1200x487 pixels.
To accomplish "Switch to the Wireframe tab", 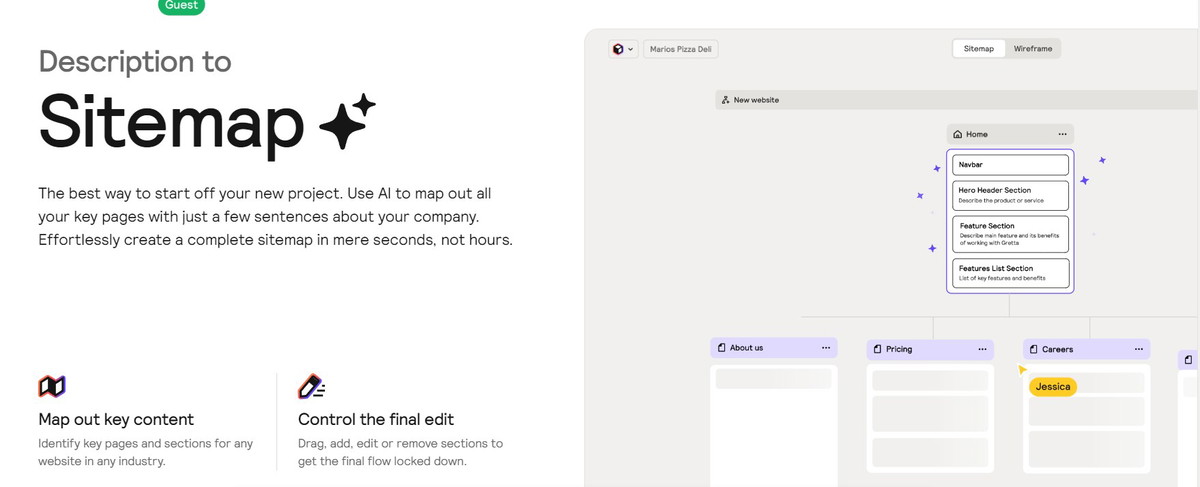I will [x=1032, y=48].
